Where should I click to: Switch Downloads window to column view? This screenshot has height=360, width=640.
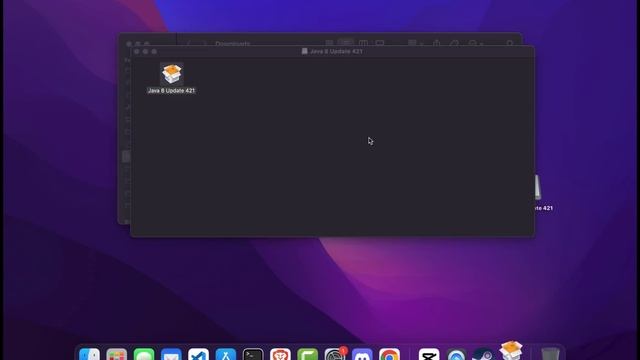coord(363,43)
